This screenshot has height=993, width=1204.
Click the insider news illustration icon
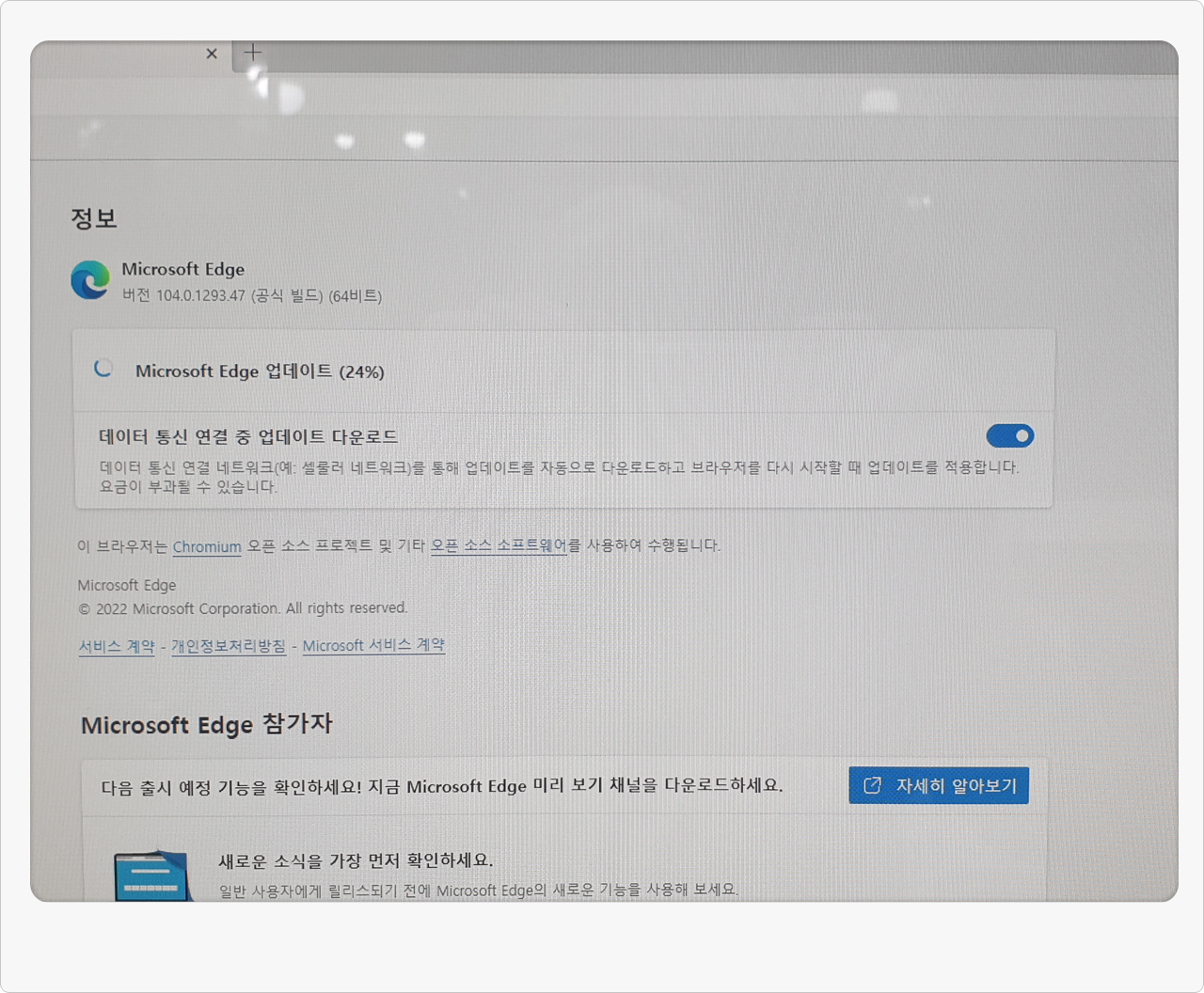152,875
